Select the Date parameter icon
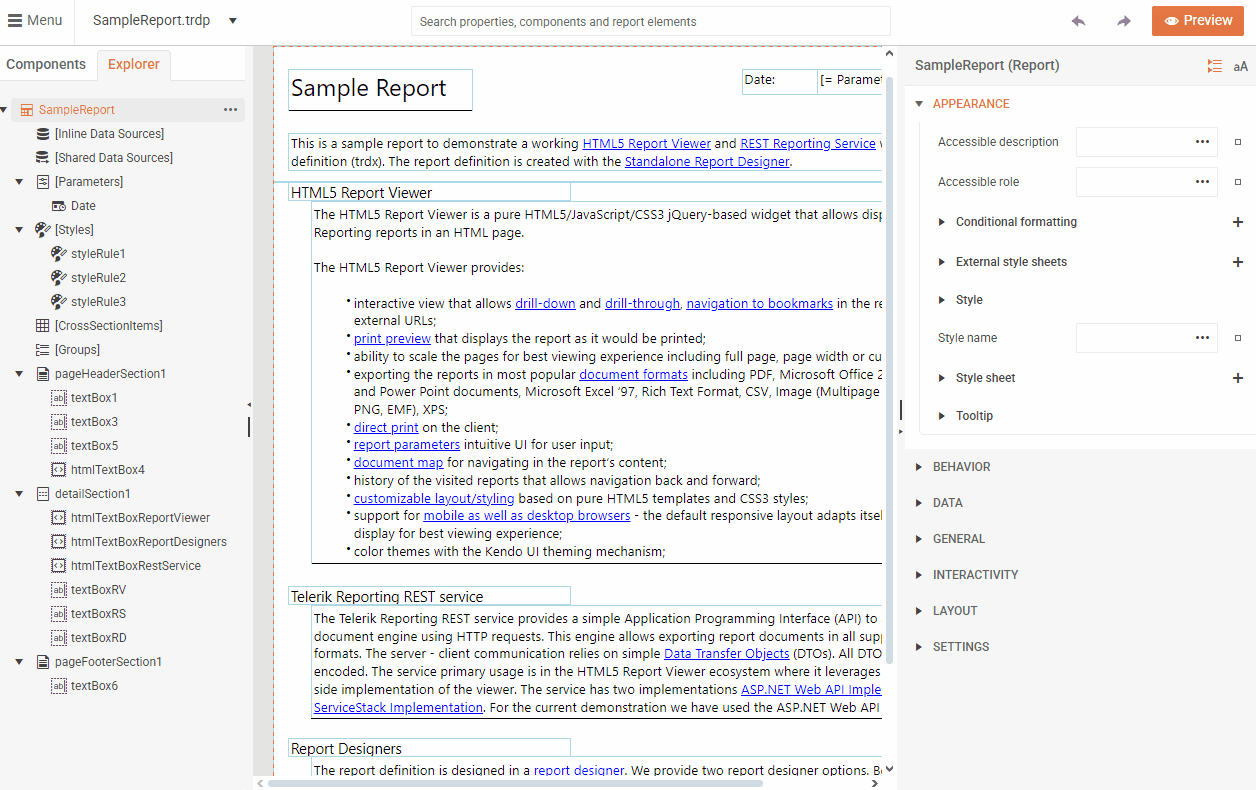This screenshot has width=1256, height=790. tap(59, 206)
